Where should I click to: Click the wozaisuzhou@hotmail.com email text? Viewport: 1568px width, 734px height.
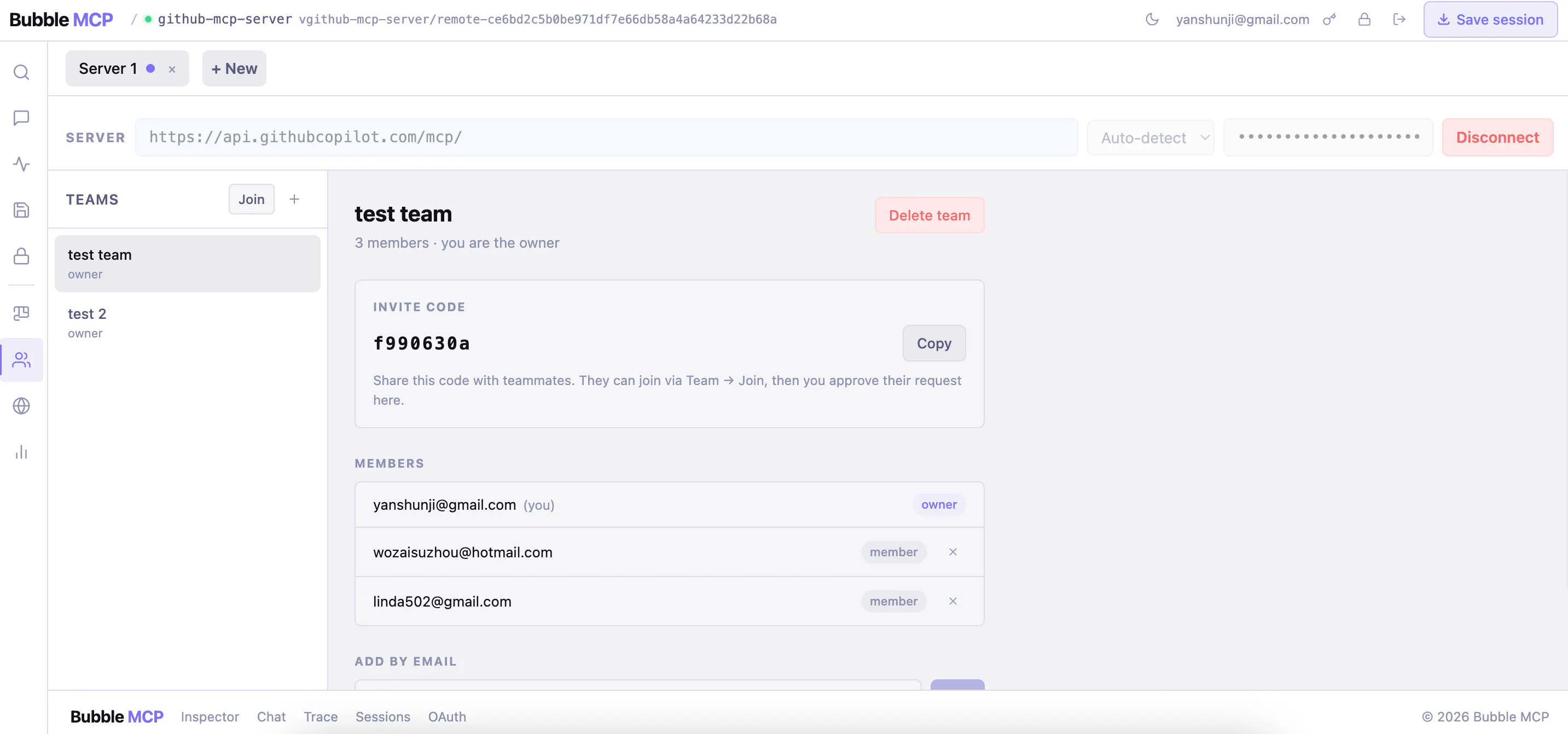(x=463, y=552)
